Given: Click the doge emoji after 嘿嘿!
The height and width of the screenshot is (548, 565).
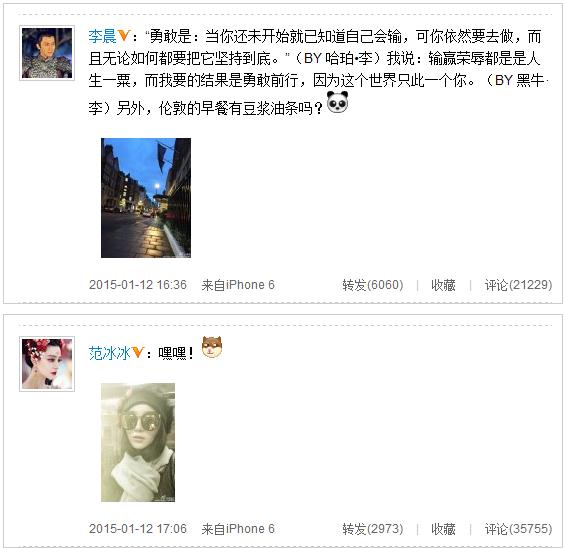Looking at the screenshot, I should click(x=212, y=347).
